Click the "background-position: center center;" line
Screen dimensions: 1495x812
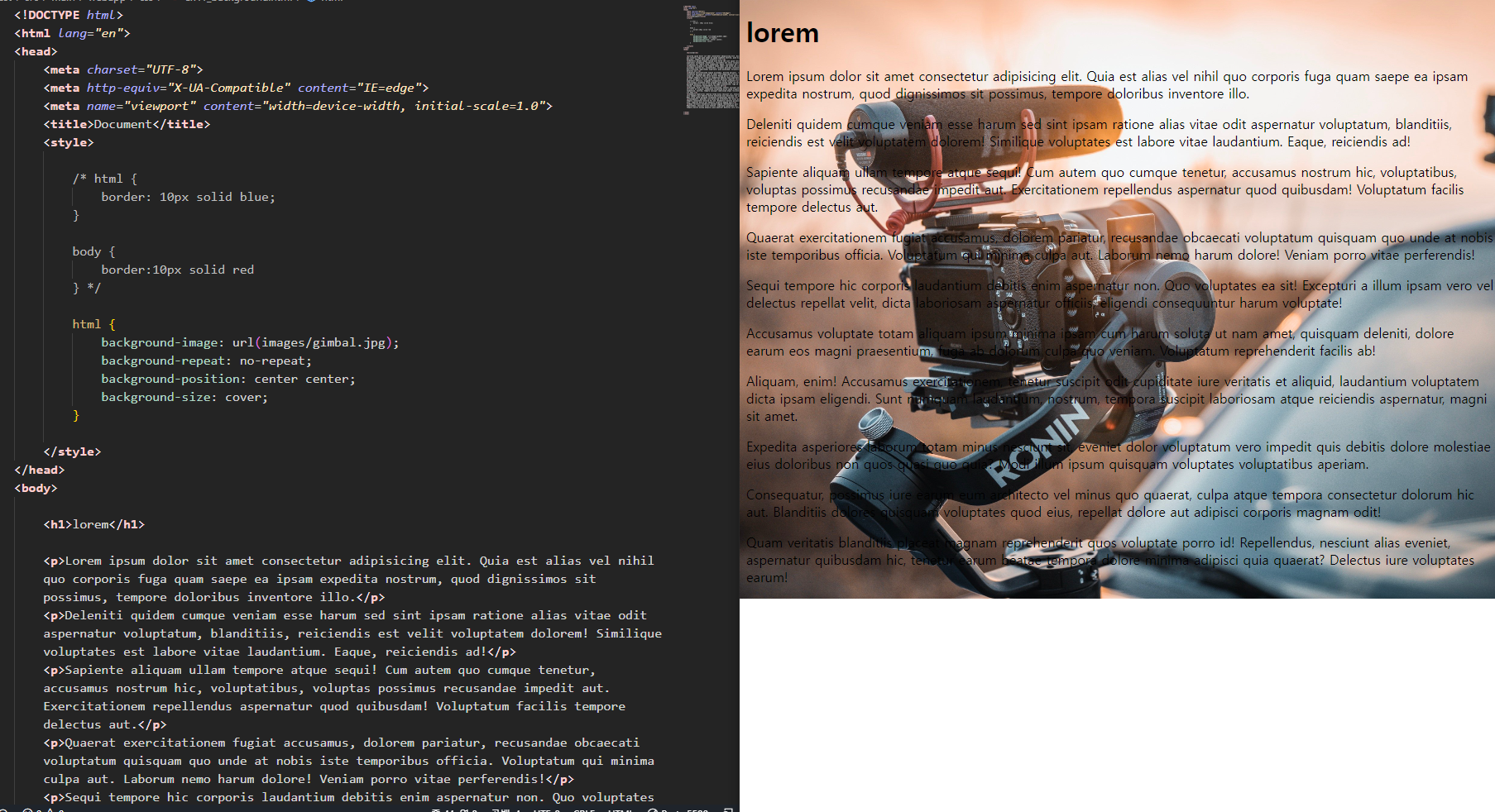coord(228,379)
